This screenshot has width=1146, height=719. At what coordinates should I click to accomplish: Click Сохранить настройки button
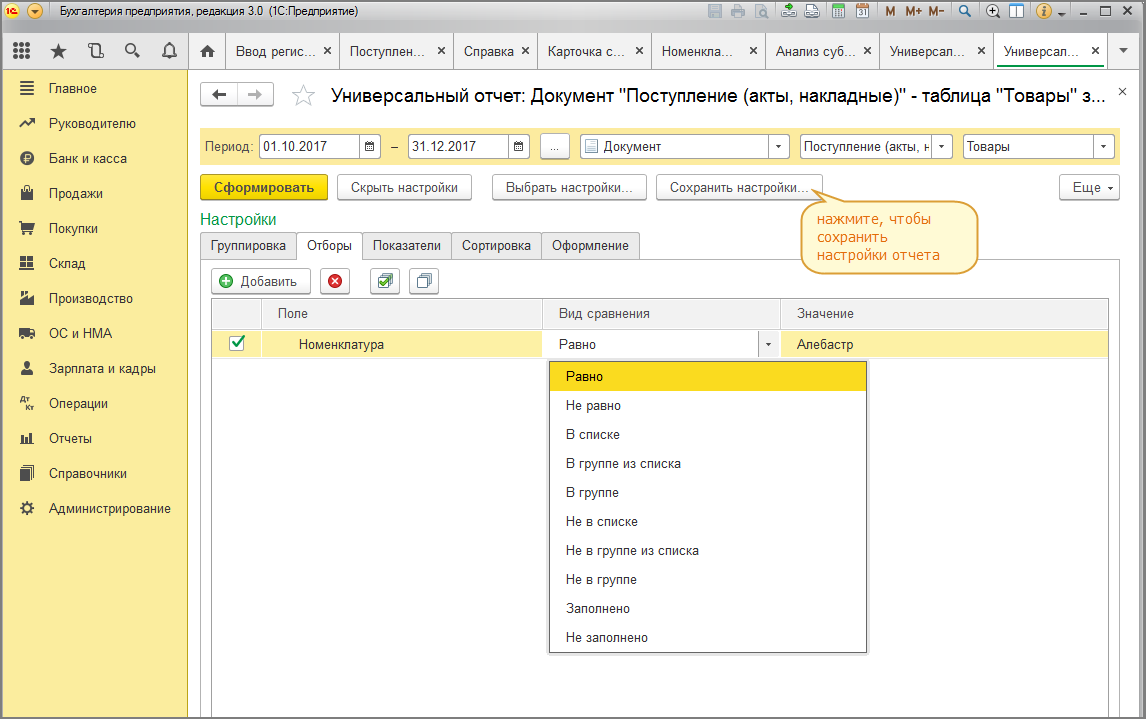(x=739, y=187)
